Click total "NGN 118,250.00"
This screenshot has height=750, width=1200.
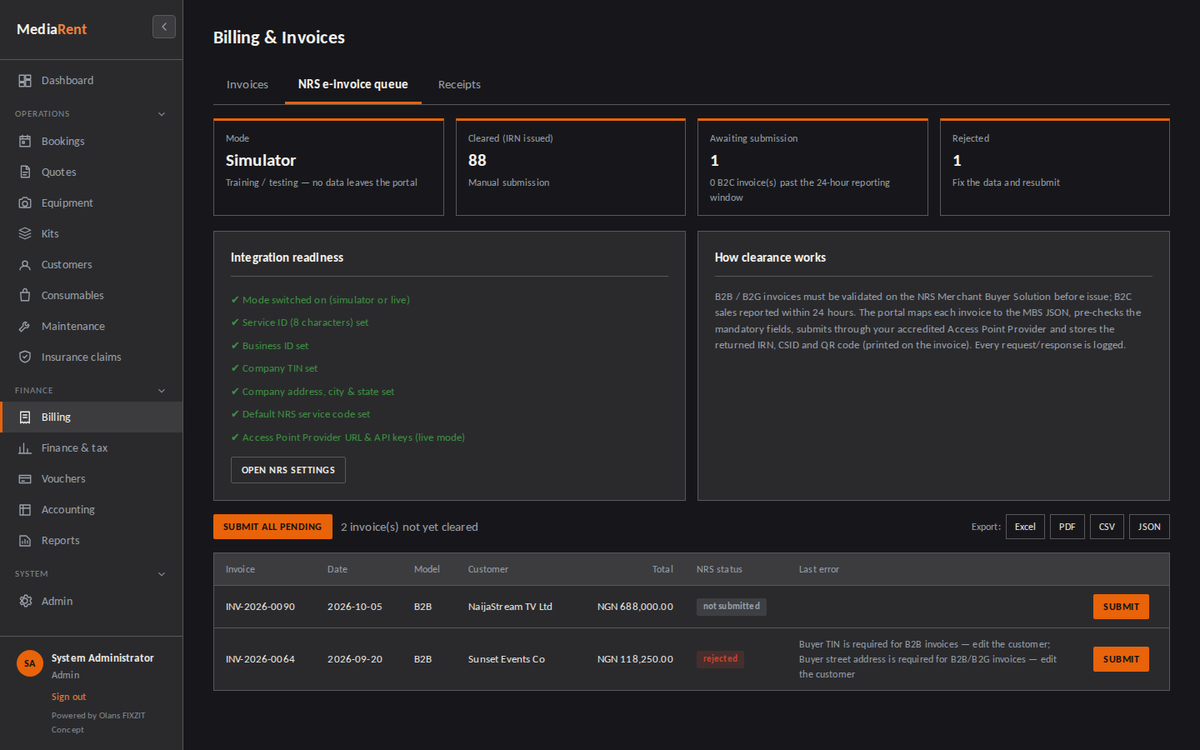[635, 659]
